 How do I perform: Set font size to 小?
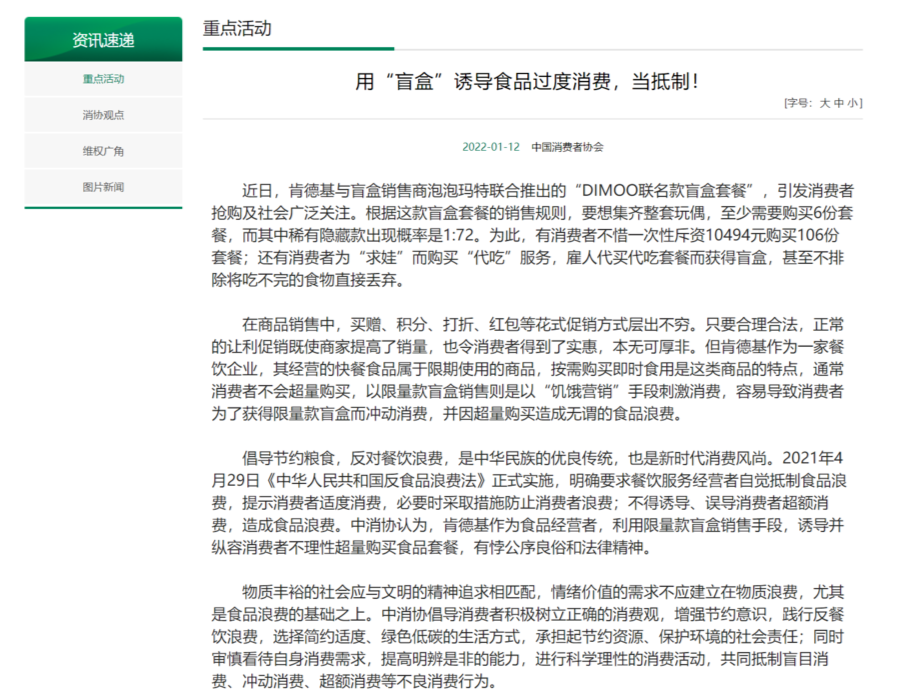pyautogui.click(x=853, y=103)
